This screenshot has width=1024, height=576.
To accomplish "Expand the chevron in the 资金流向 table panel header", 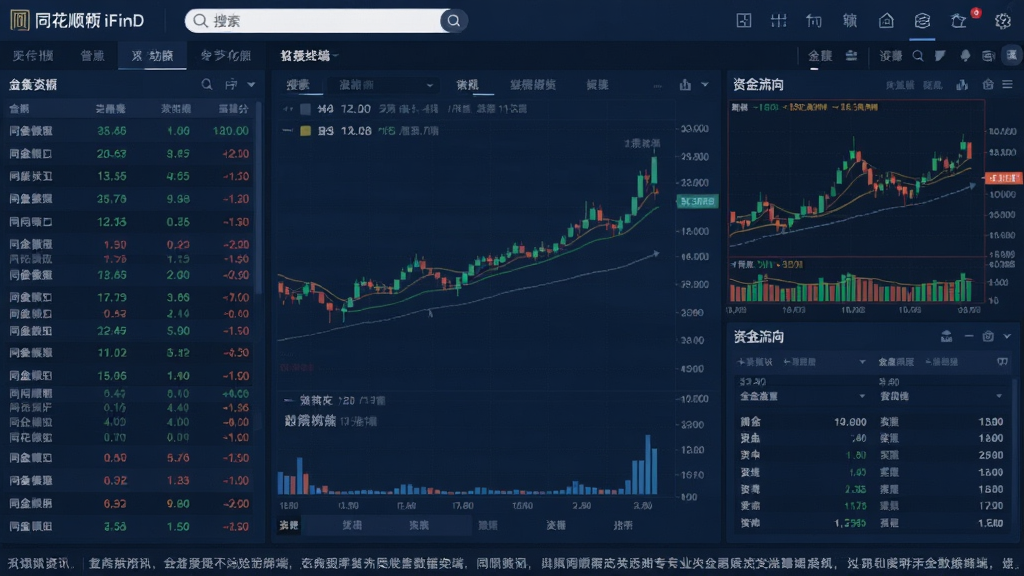I will pyautogui.click(x=1007, y=336).
